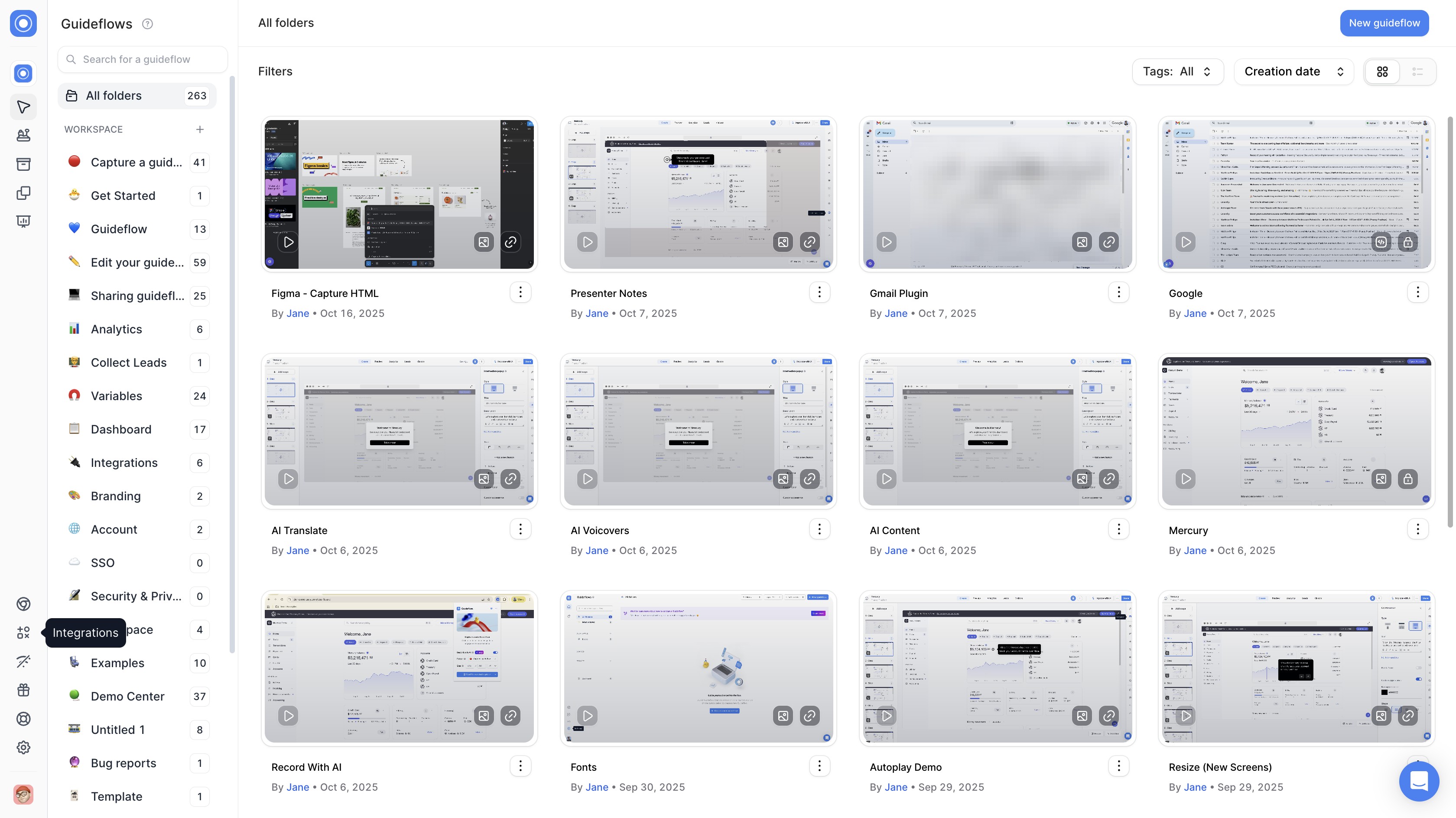The width and height of the screenshot is (1456, 818).
Task: Switch to grid view layout
Action: (1382, 72)
